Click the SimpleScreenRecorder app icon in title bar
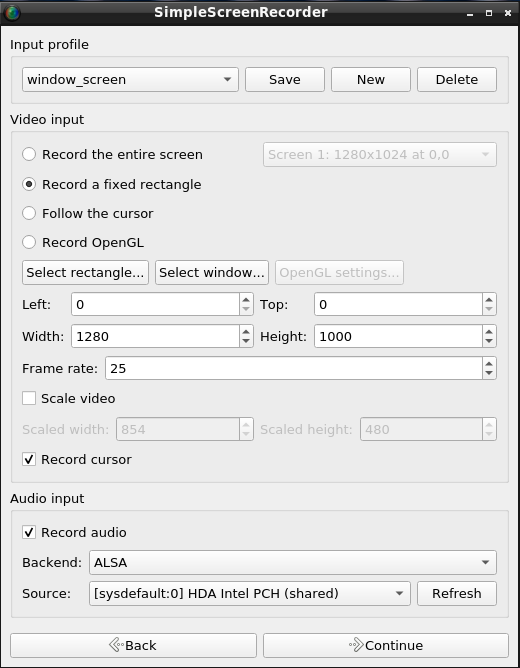Screen dimensions: 520x668 (12, 12)
